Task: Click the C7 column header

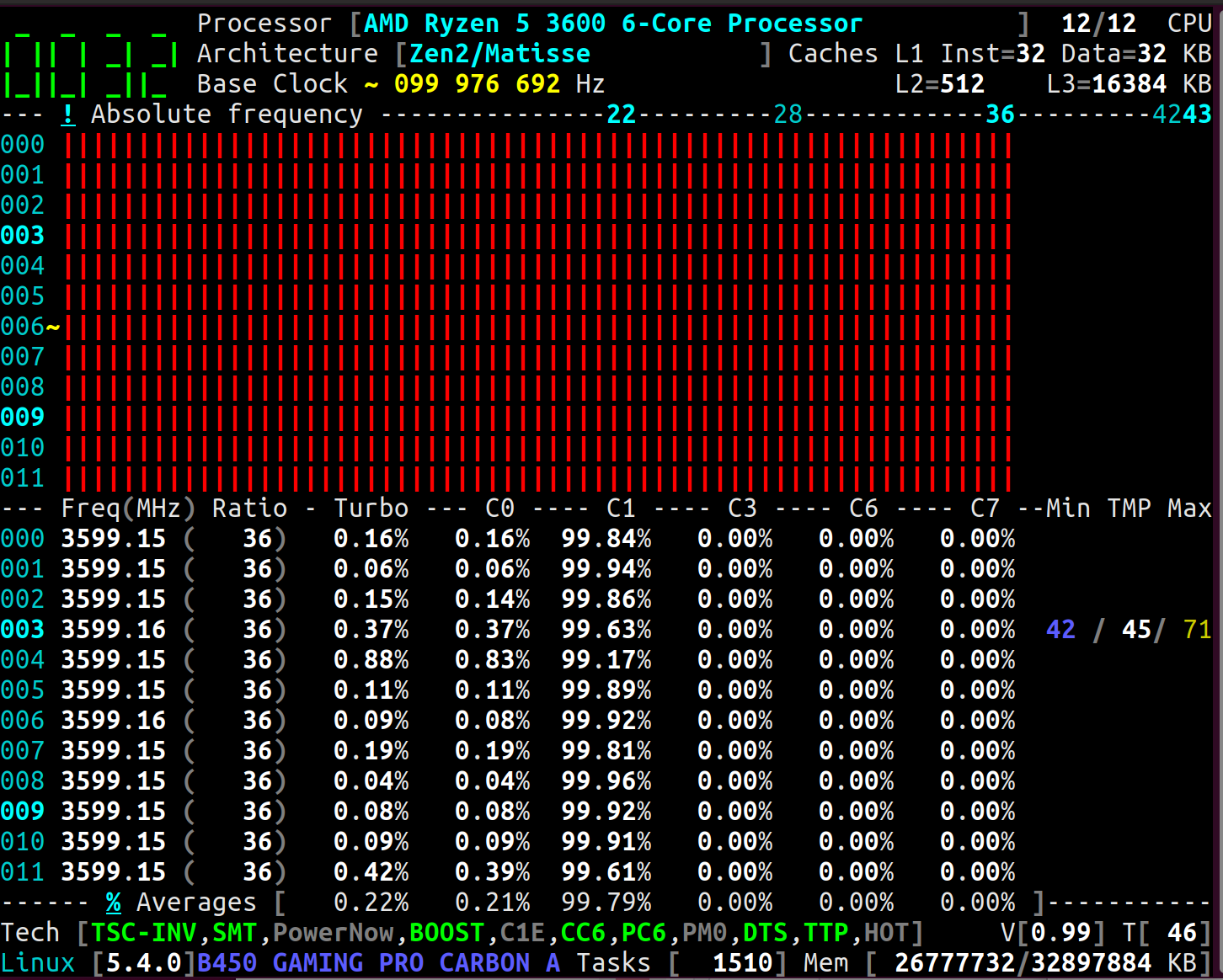Action: click(x=985, y=509)
